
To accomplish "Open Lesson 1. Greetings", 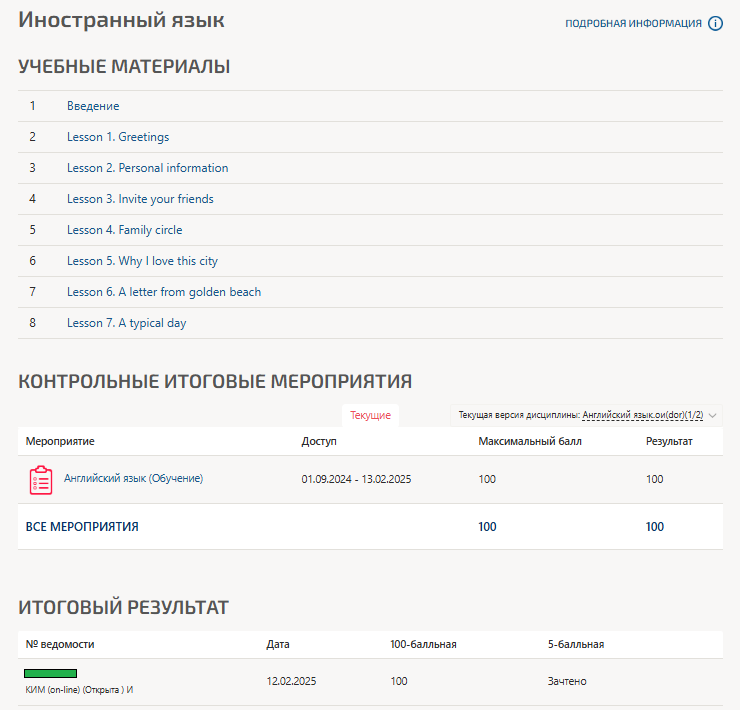I will tap(118, 137).
